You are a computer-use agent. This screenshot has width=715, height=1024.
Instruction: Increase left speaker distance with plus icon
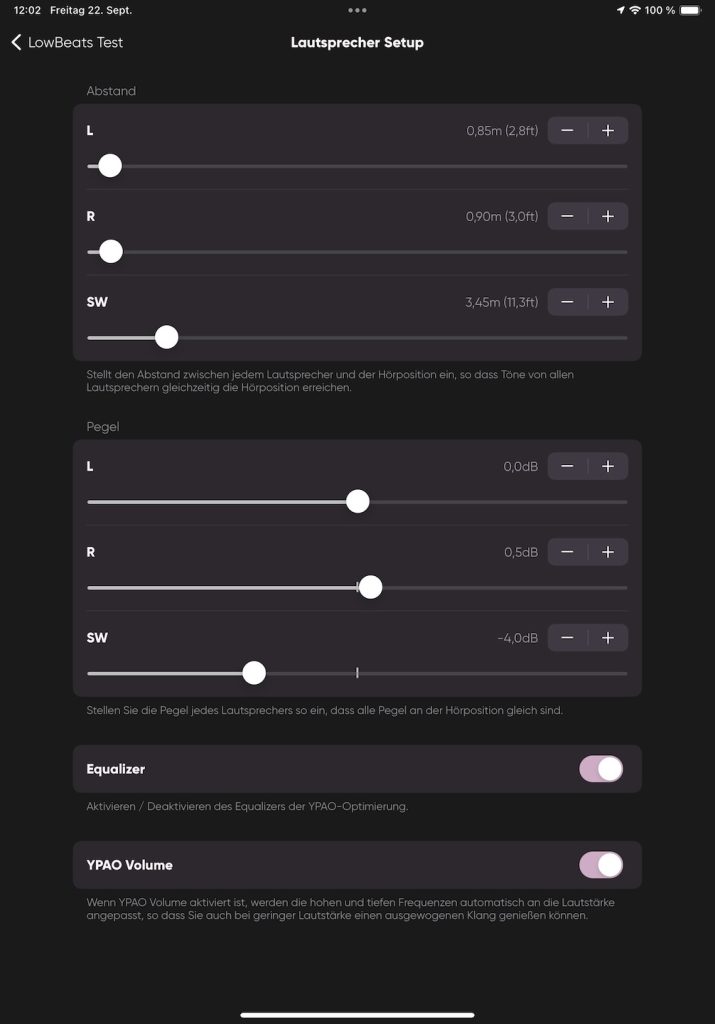[x=608, y=131]
